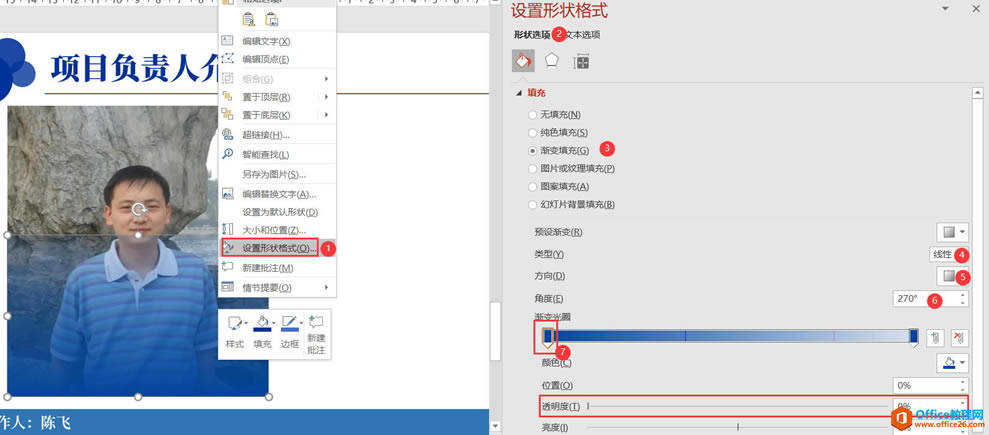
Task: Click the slide title text 项目负责人
Action: pos(122,69)
